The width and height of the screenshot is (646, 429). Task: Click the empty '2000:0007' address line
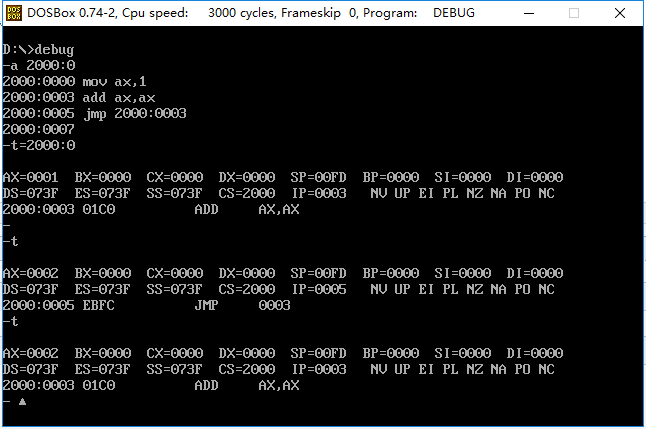39,129
